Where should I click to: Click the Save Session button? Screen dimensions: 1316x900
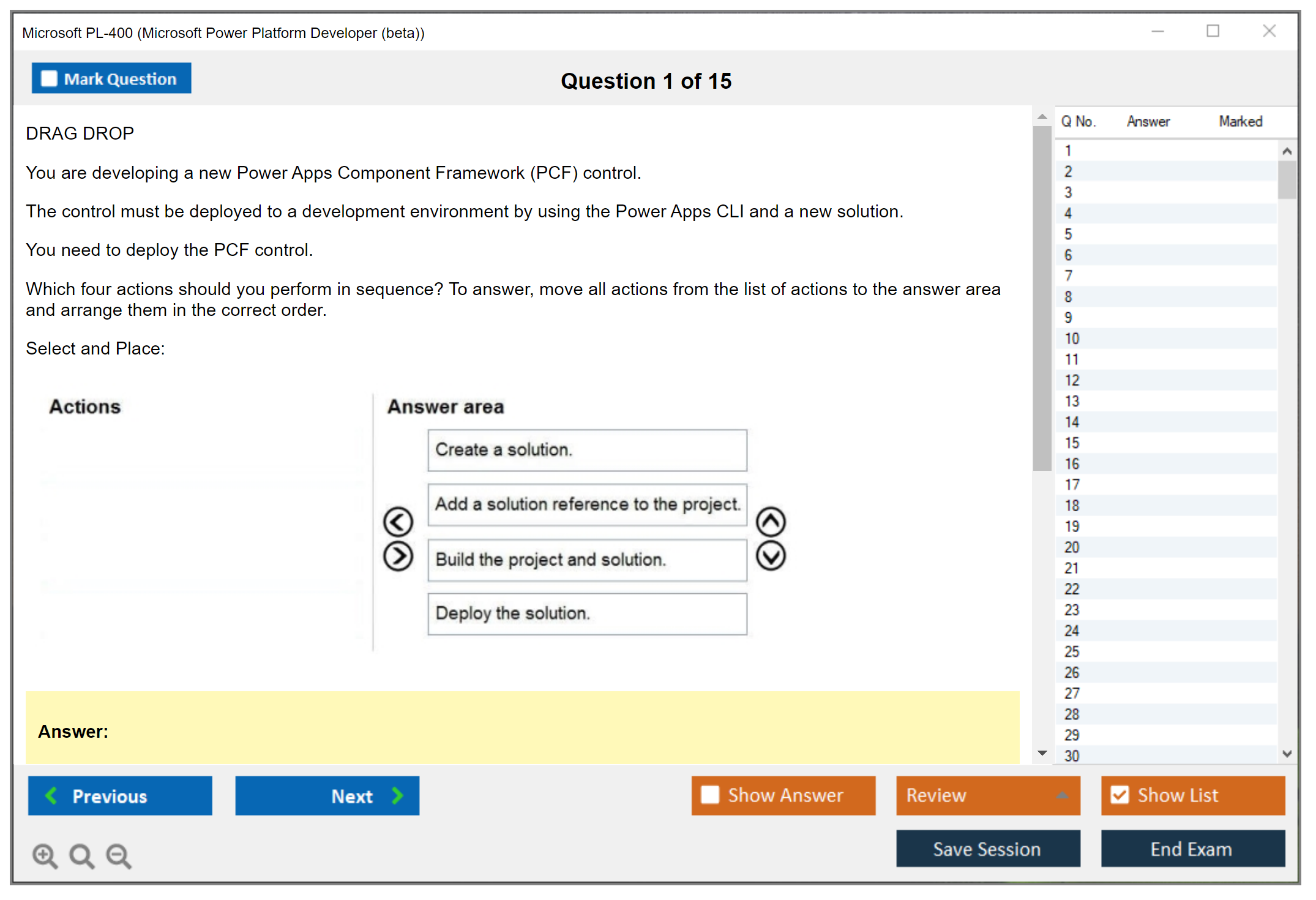coord(987,849)
